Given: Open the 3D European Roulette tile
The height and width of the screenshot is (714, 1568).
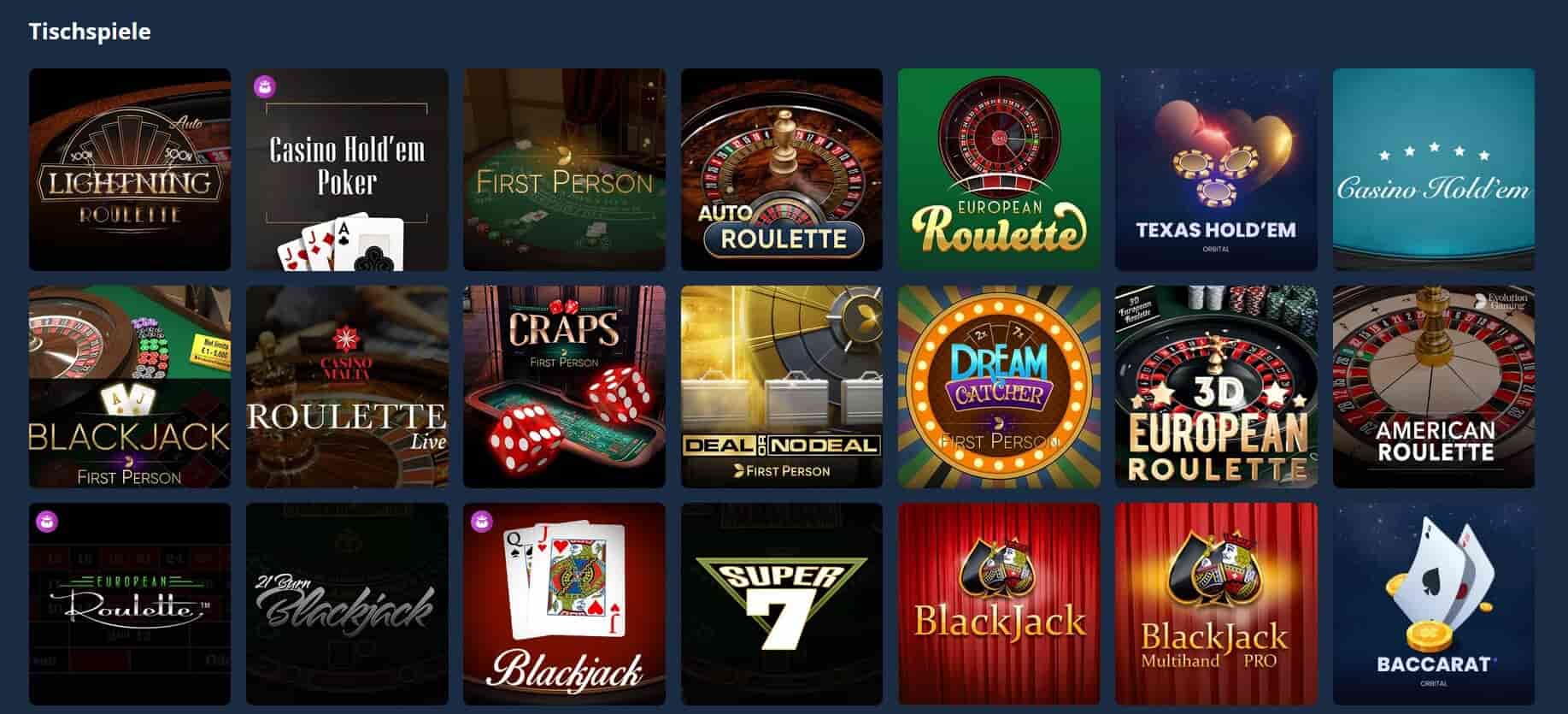Looking at the screenshot, I should click(1216, 387).
